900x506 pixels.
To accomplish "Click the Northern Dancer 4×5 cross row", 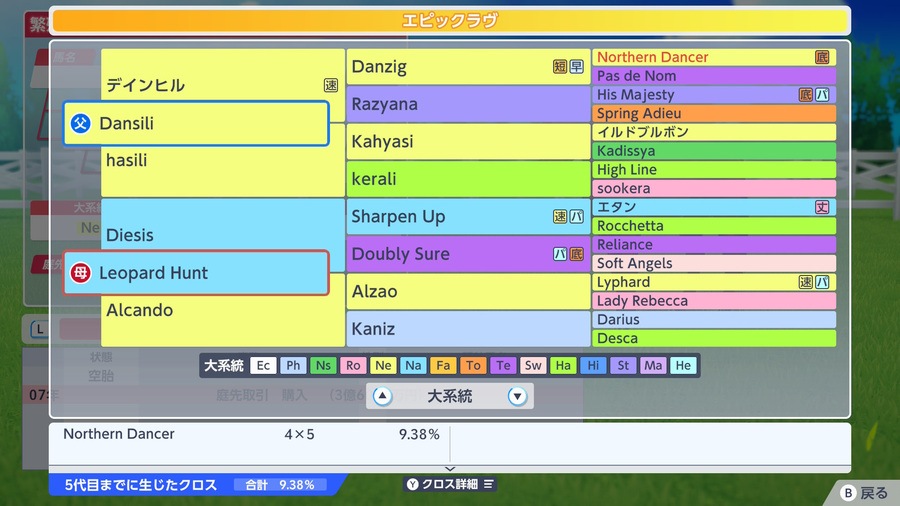I will (250, 434).
